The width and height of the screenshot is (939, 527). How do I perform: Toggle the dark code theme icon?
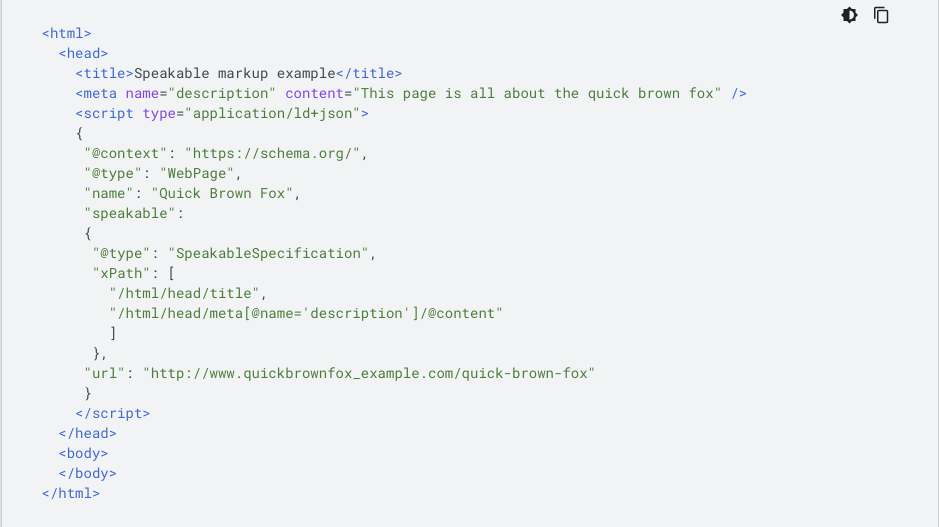coord(849,15)
